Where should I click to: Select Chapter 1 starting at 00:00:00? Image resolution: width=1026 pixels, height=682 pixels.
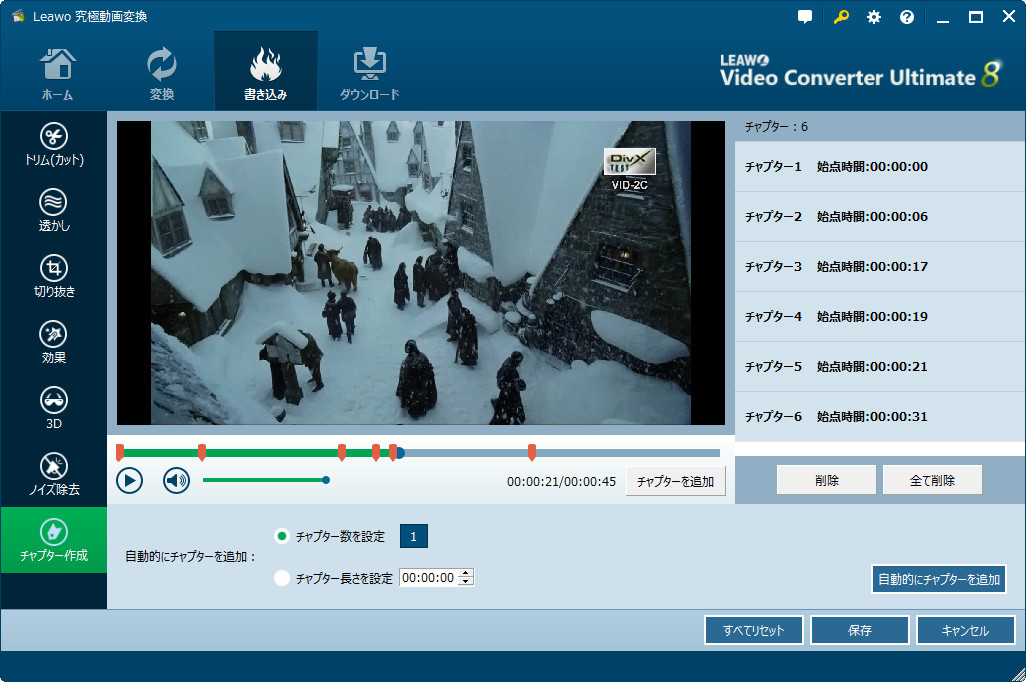pos(880,166)
